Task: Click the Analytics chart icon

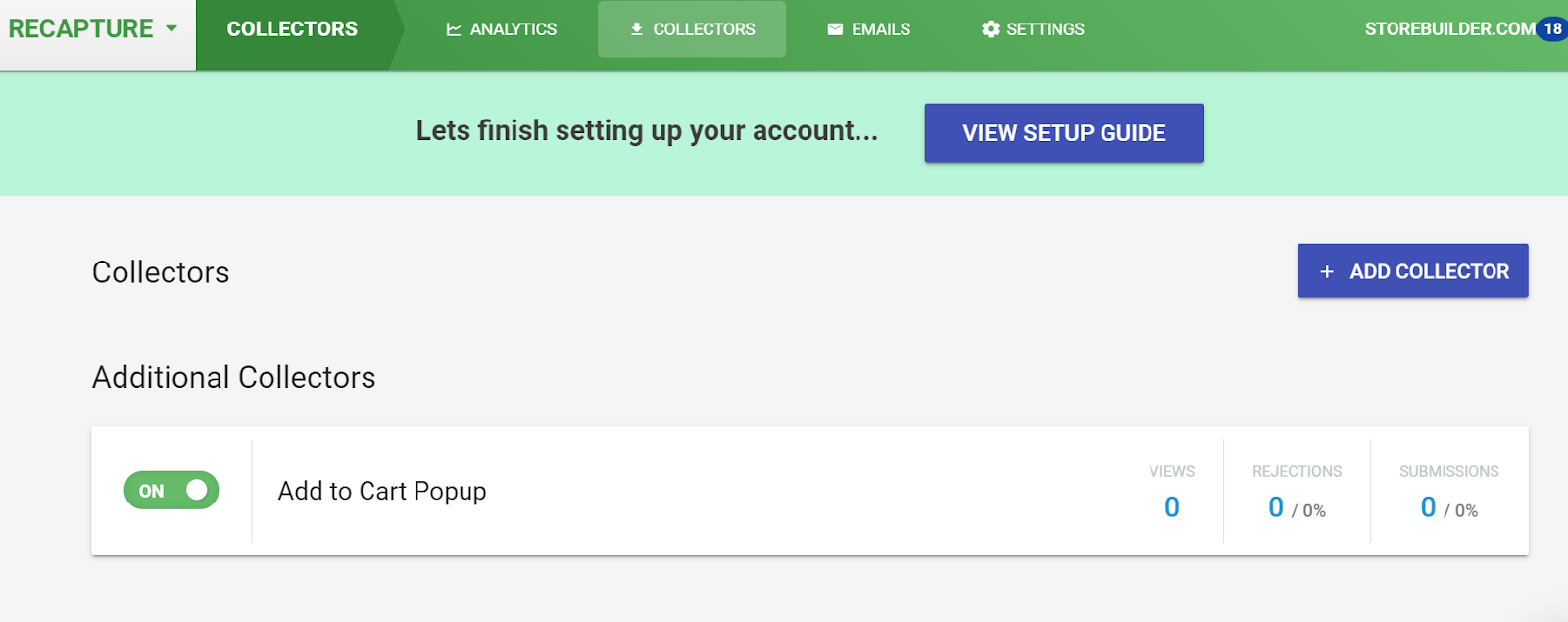Action: click(454, 29)
